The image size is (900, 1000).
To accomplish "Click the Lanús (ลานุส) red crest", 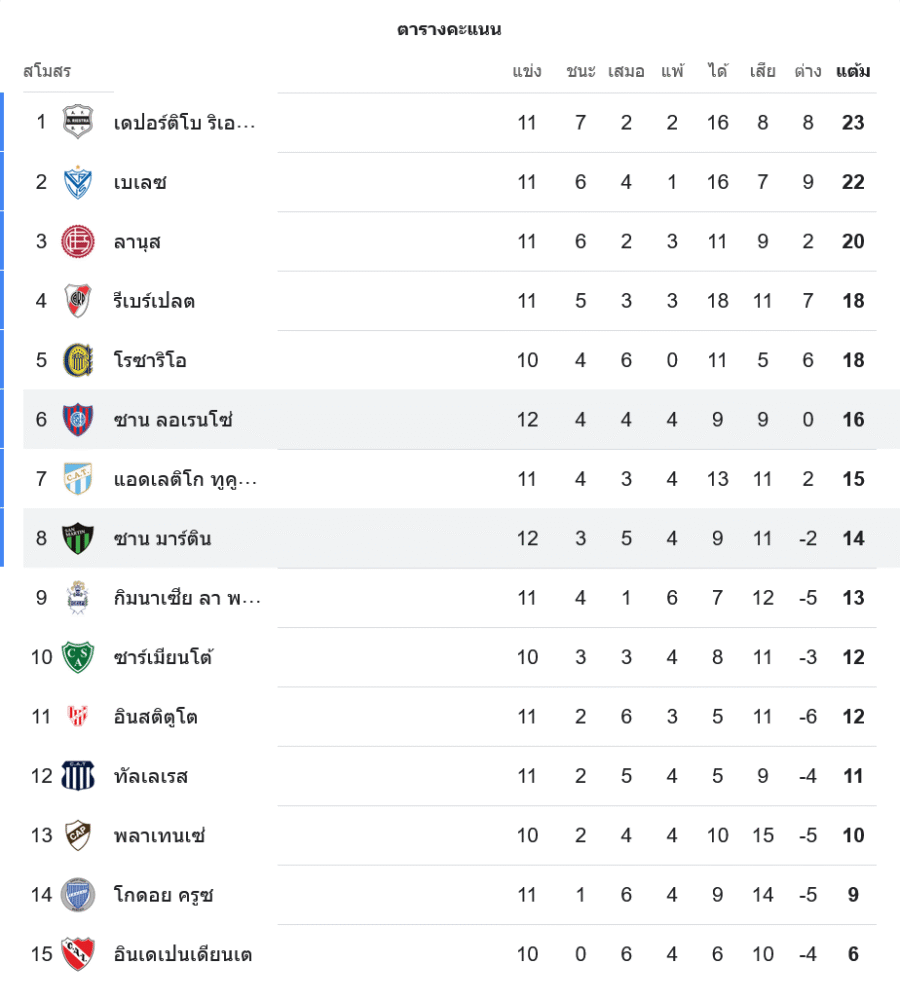I will [77, 241].
